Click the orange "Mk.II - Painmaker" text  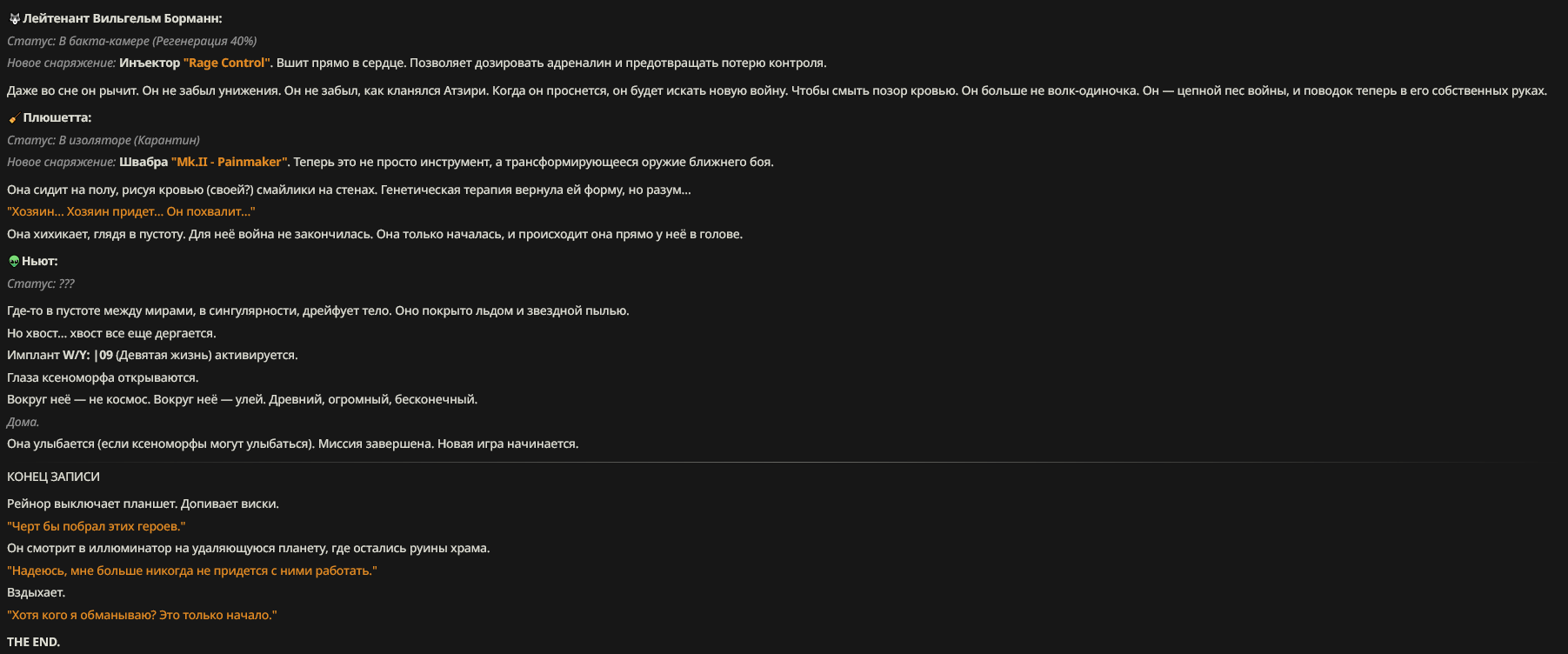(230, 162)
